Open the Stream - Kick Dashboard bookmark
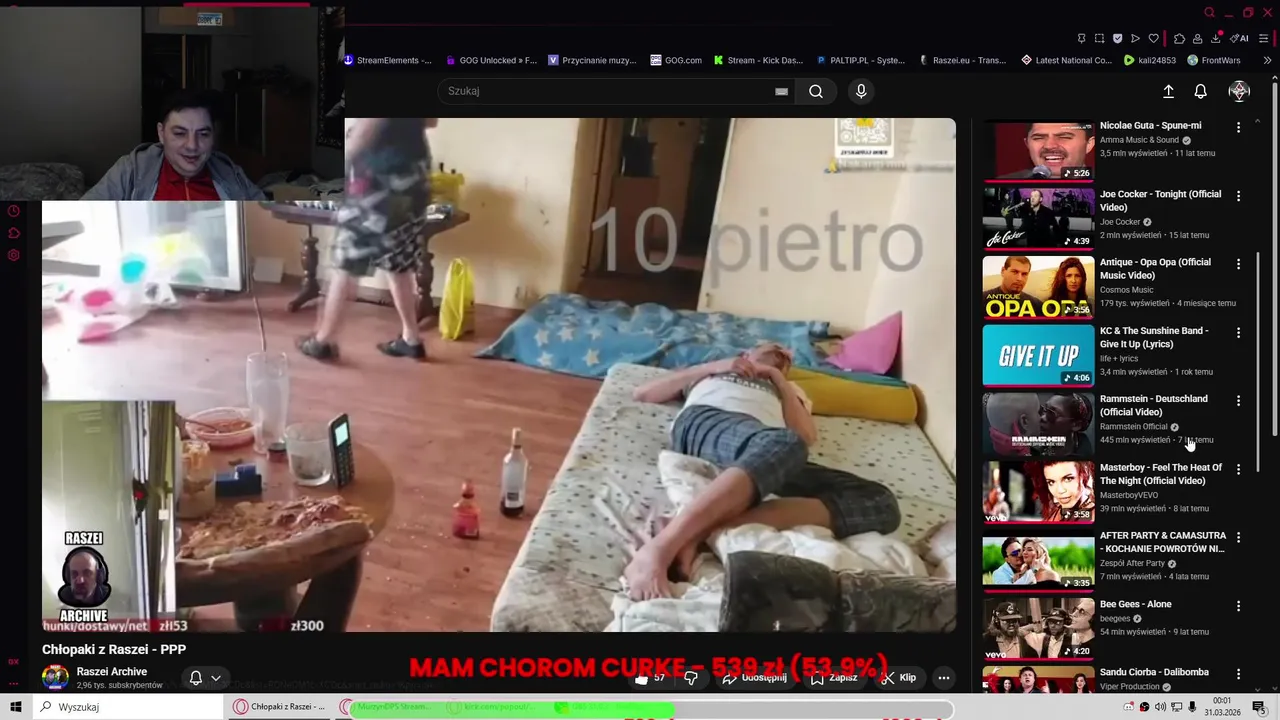 click(x=758, y=60)
